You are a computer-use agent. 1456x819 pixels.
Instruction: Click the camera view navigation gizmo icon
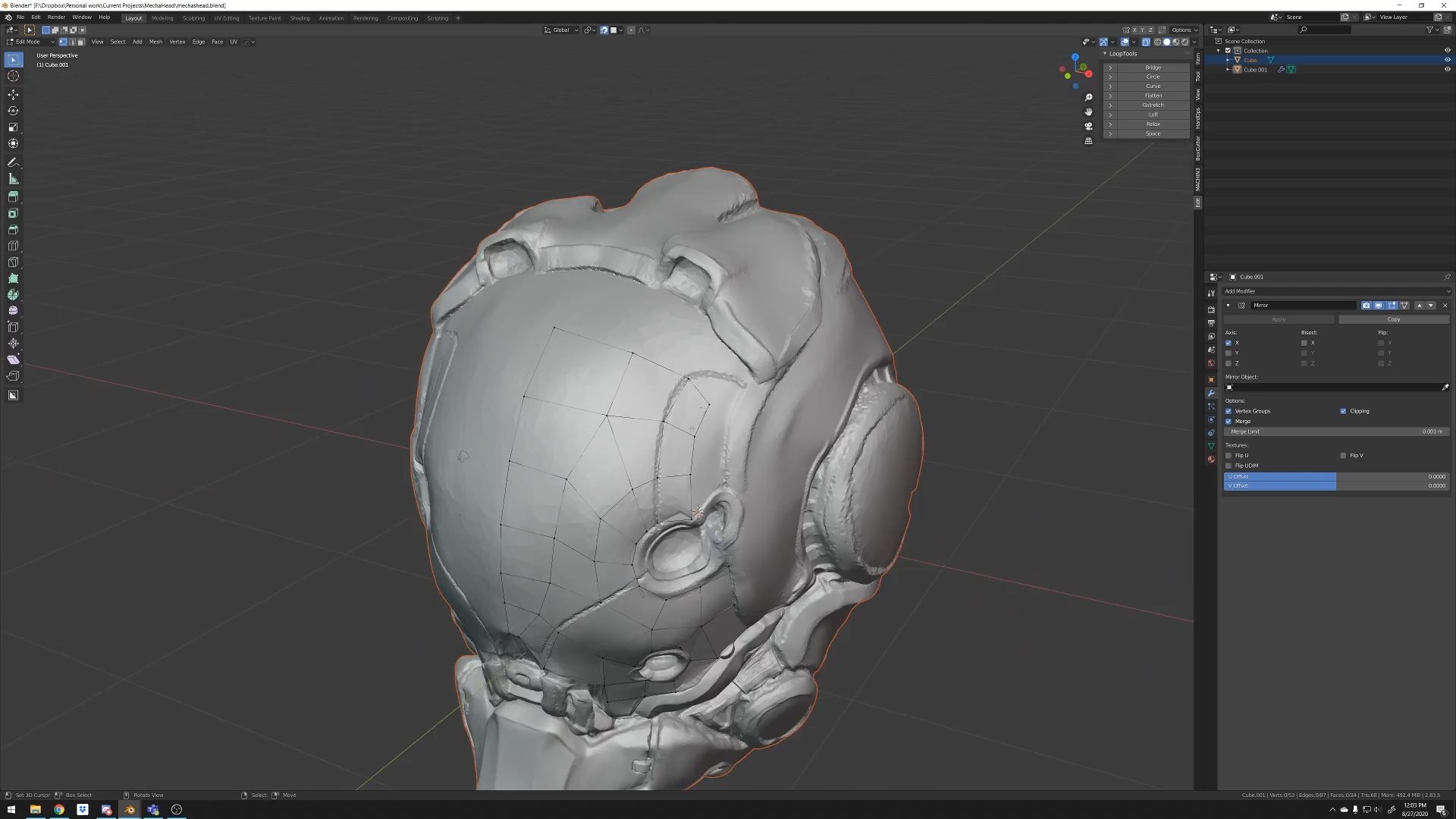(x=1088, y=127)
